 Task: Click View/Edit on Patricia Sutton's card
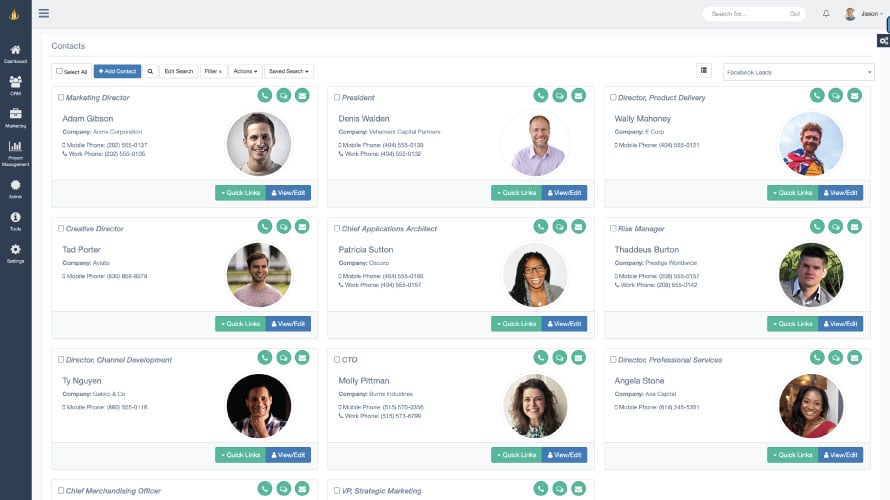564,323
